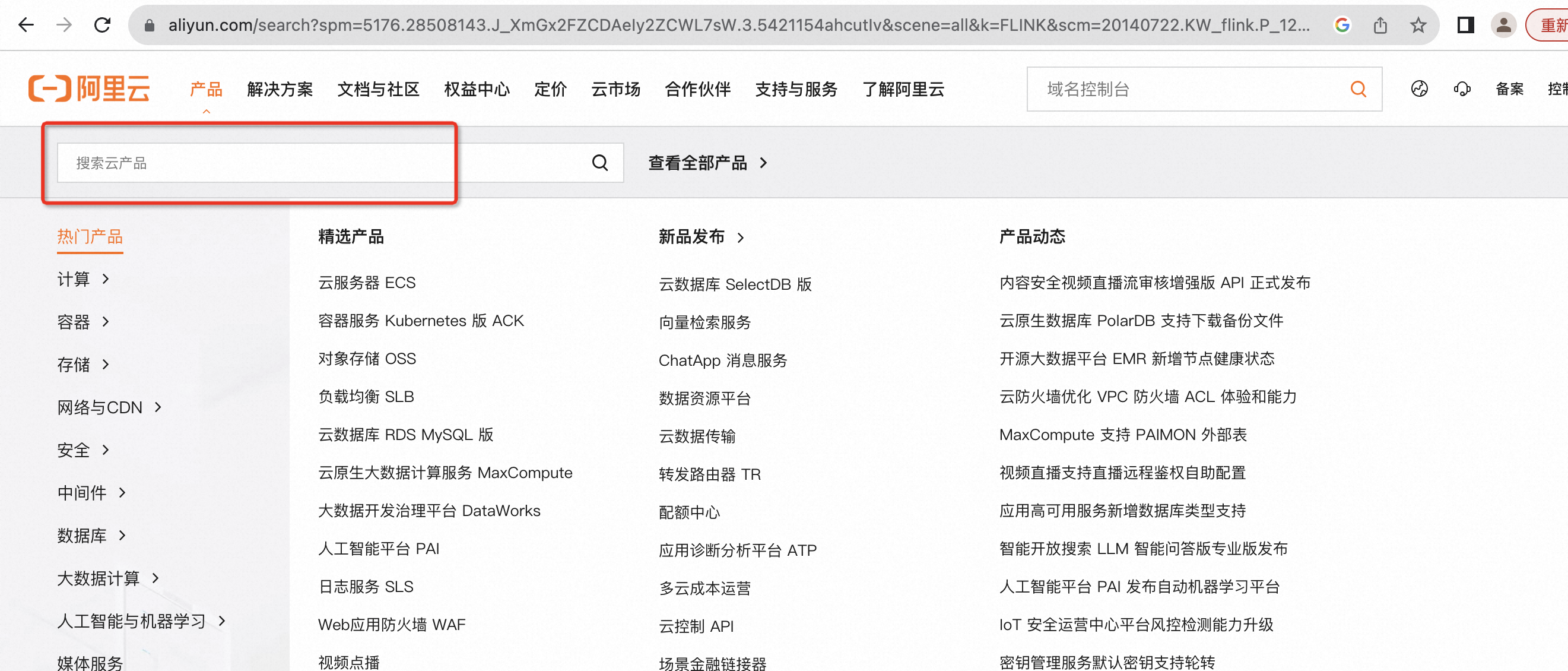The height and width of the screenshot is (671, 1568).
Task: Click the share page icon
Action: tap(1380, 25)
